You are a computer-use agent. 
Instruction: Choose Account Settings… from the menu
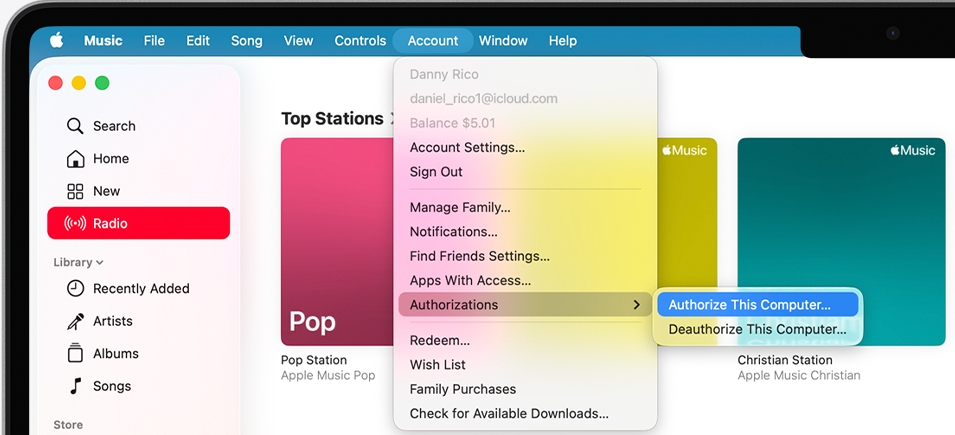[x=525, y=147]
